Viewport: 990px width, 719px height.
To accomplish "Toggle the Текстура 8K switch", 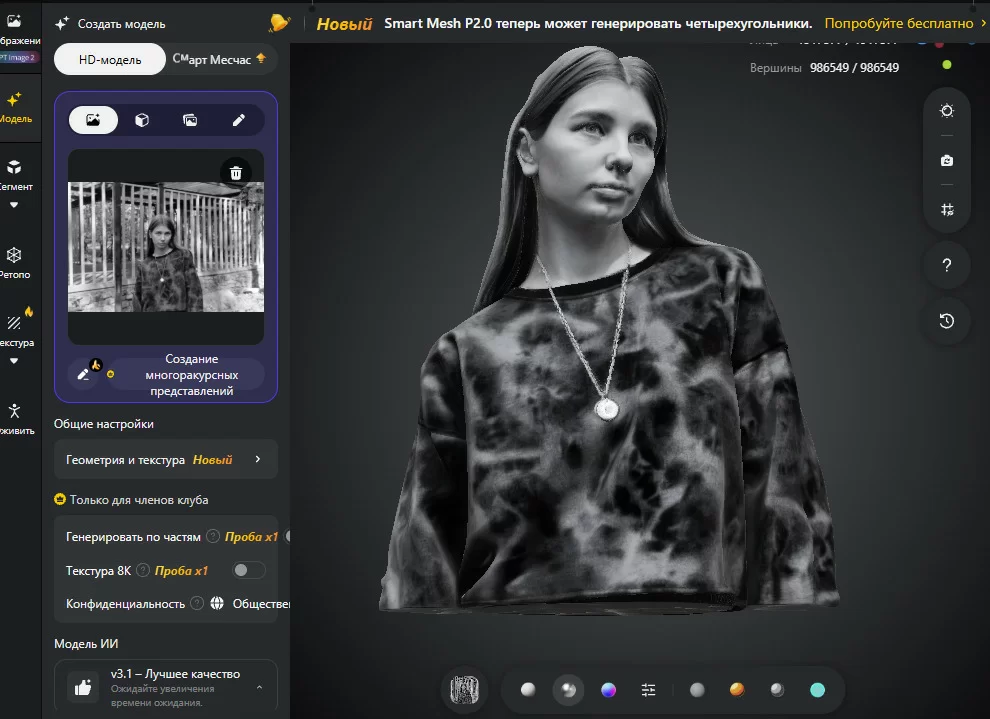I will tap(249, 571).
